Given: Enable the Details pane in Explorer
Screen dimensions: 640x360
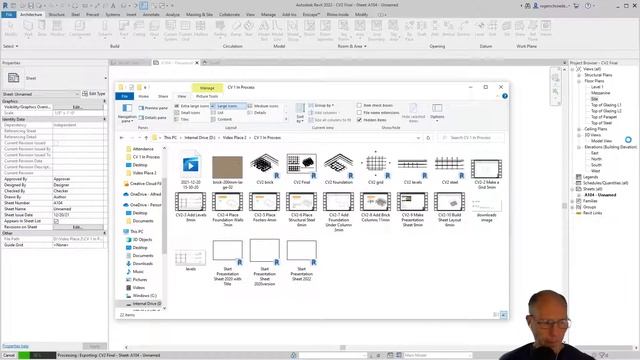Looking at the screenshot, I should tap(153, 118).
